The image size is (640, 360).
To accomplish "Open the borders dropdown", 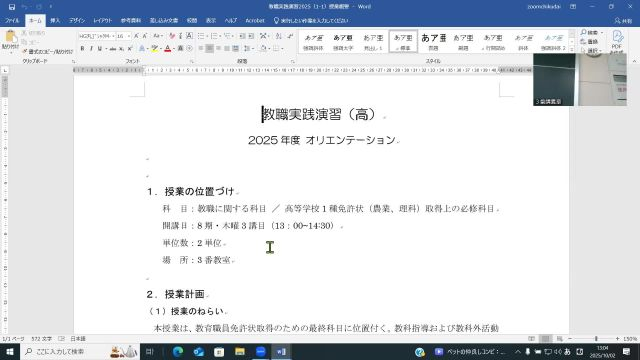I will 282,49.
